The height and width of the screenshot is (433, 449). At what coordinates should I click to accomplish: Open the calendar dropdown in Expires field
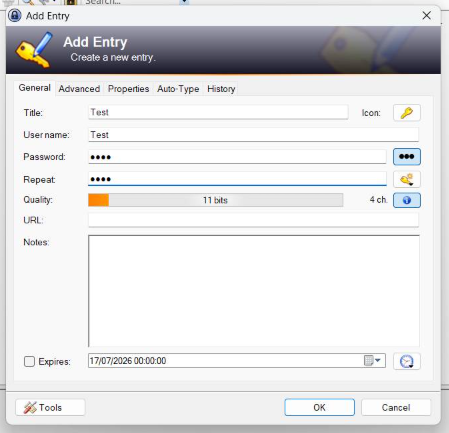click(x=373, y=361)
